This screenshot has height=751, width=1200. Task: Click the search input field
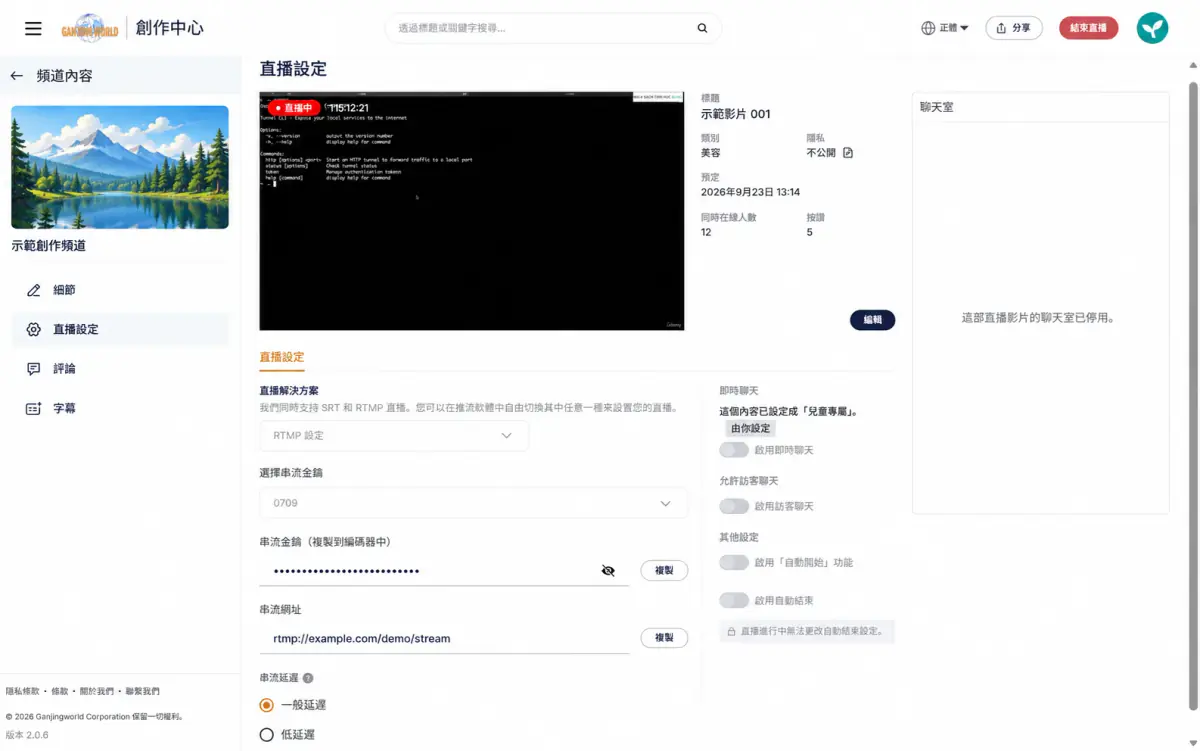click(540, 28)
